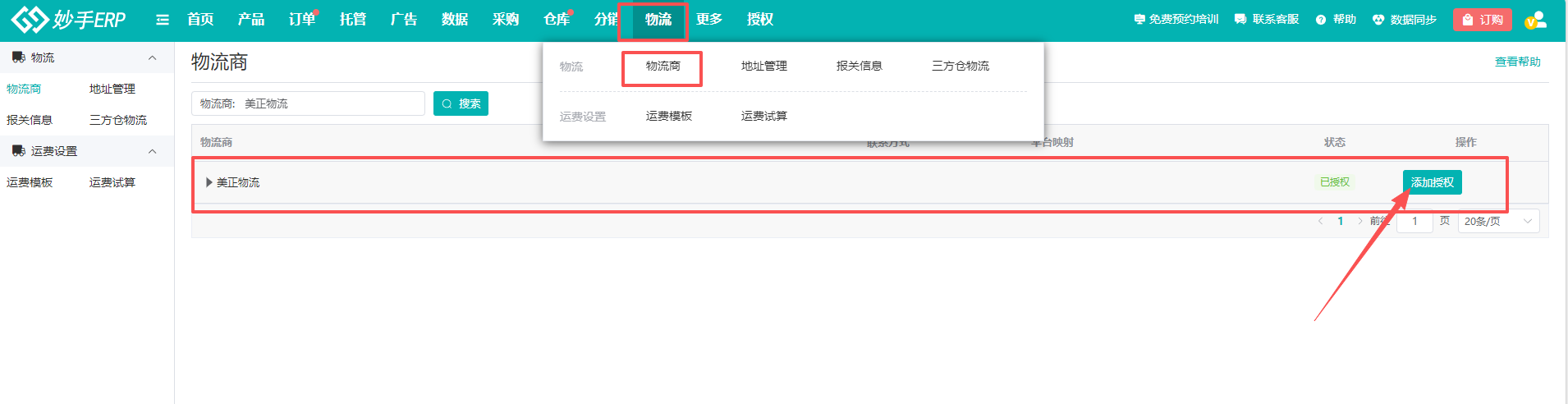Open the 订单 menu
The image size is (1568, 404).
[302, 19]
